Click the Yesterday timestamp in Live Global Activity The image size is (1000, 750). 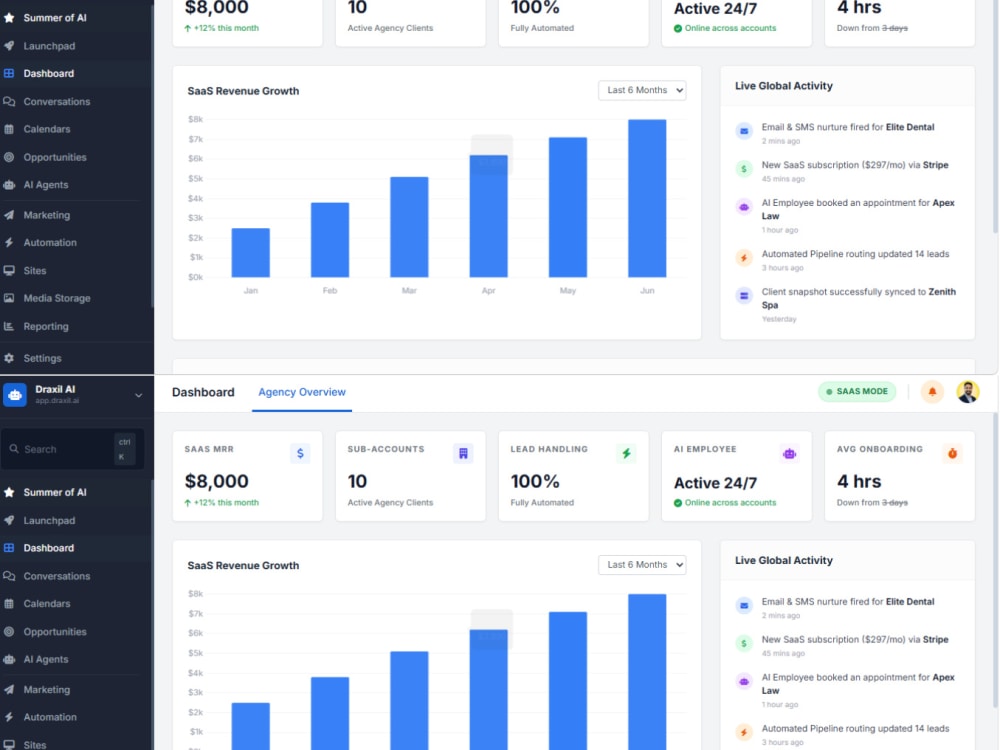779,319
